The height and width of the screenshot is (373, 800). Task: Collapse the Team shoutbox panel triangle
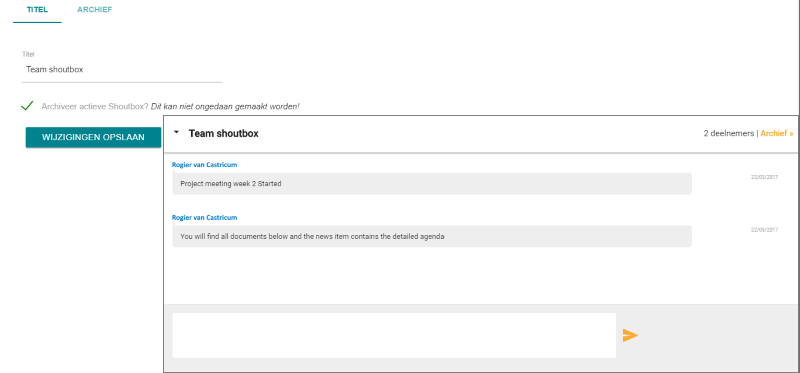(x=177, y=132)
